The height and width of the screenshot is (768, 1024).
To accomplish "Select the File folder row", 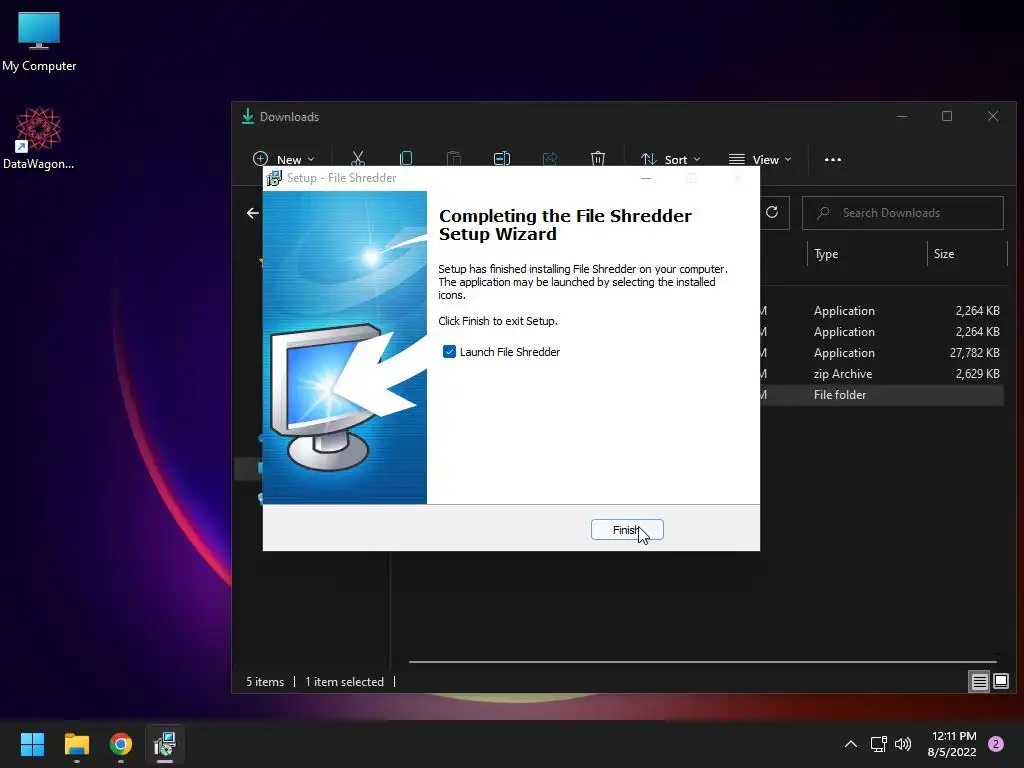I will pos(882,394).
